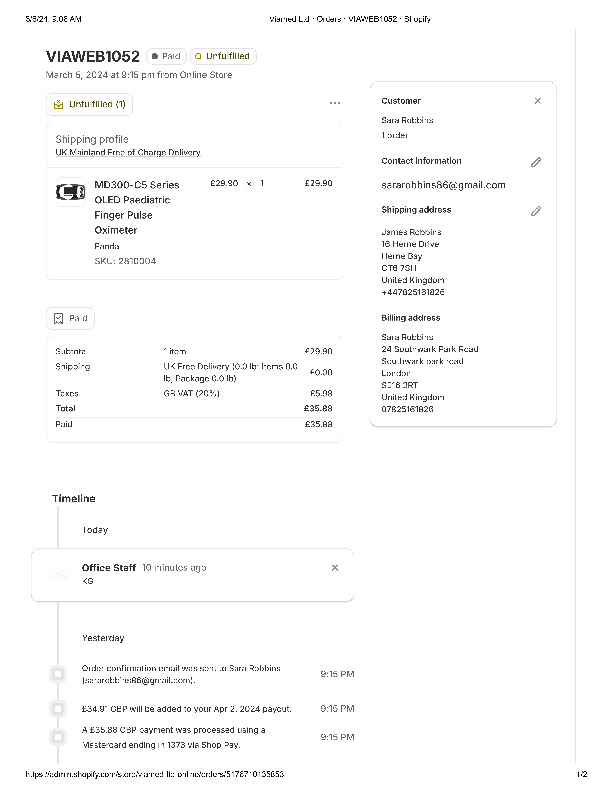Click the Shopify admin URL in footer
This screenshot has height=792, width=612.
click(155, 774)
